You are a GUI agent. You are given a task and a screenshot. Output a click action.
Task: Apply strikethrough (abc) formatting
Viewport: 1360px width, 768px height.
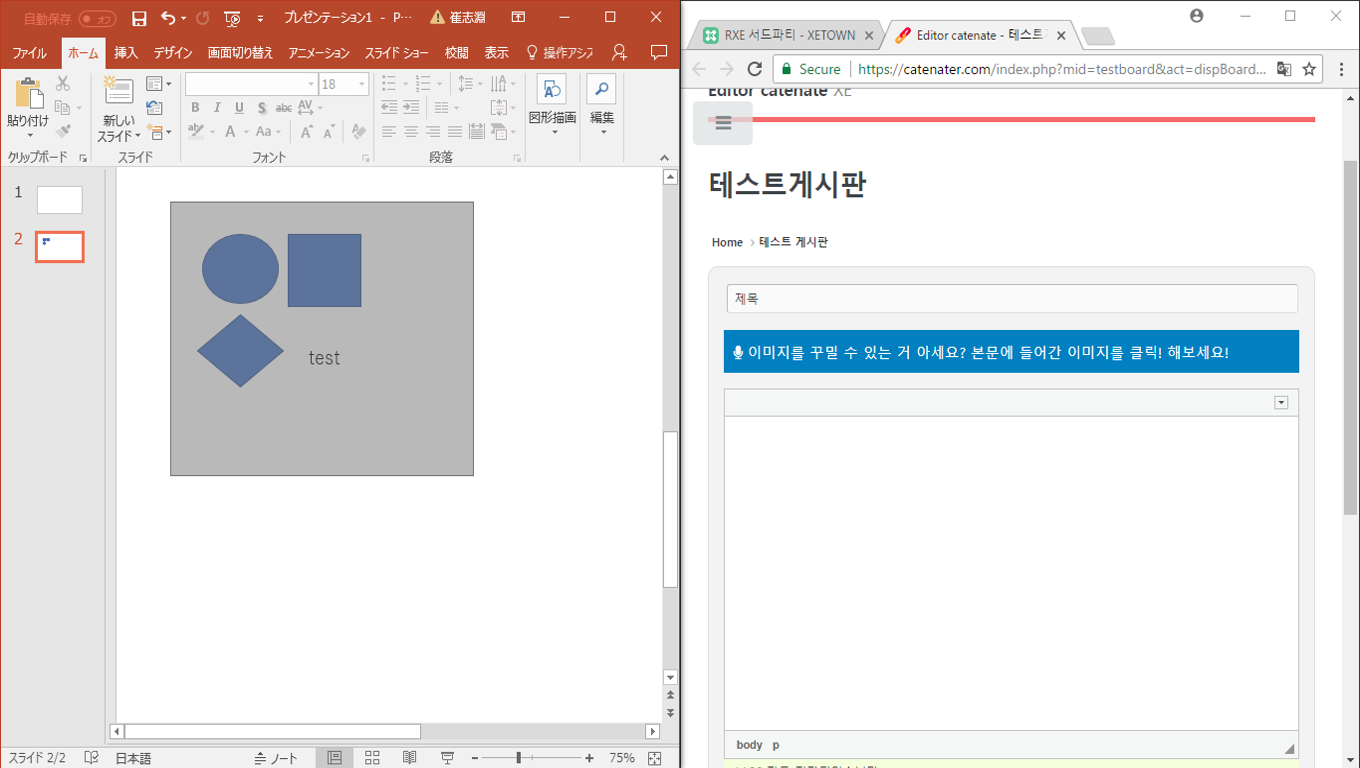(x=283, y=108)
